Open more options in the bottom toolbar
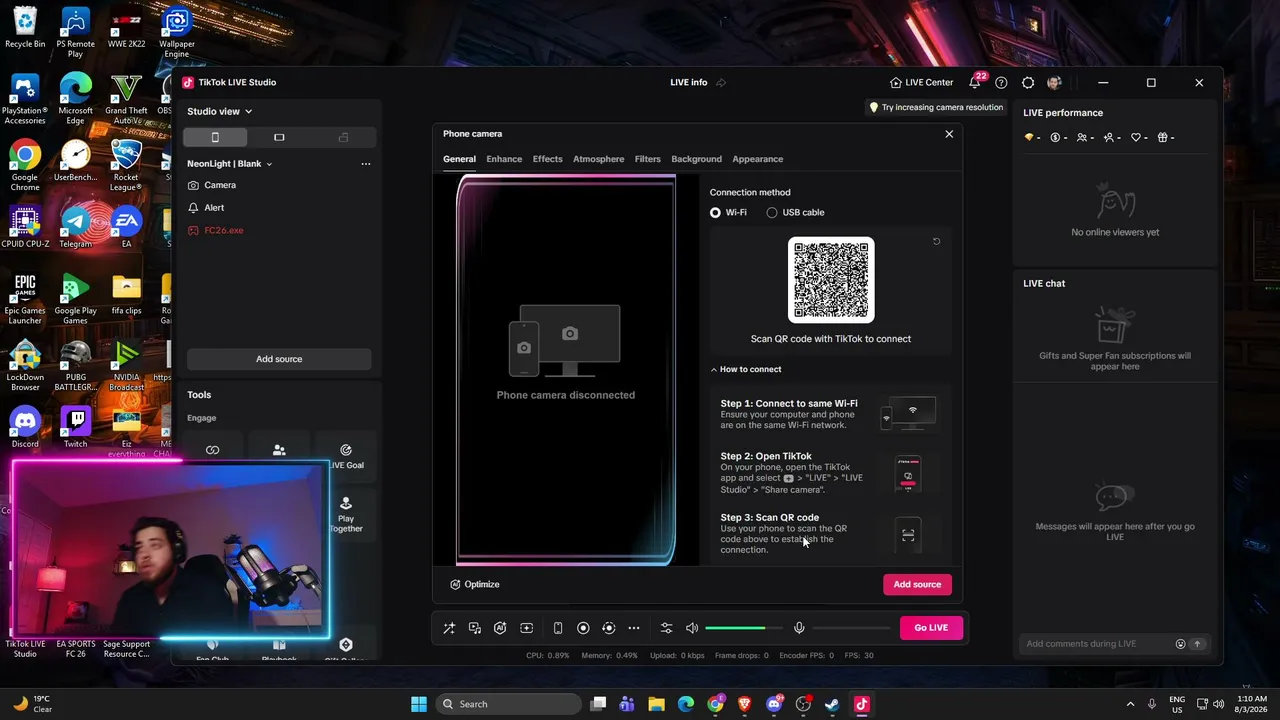 tap(634, 628)
